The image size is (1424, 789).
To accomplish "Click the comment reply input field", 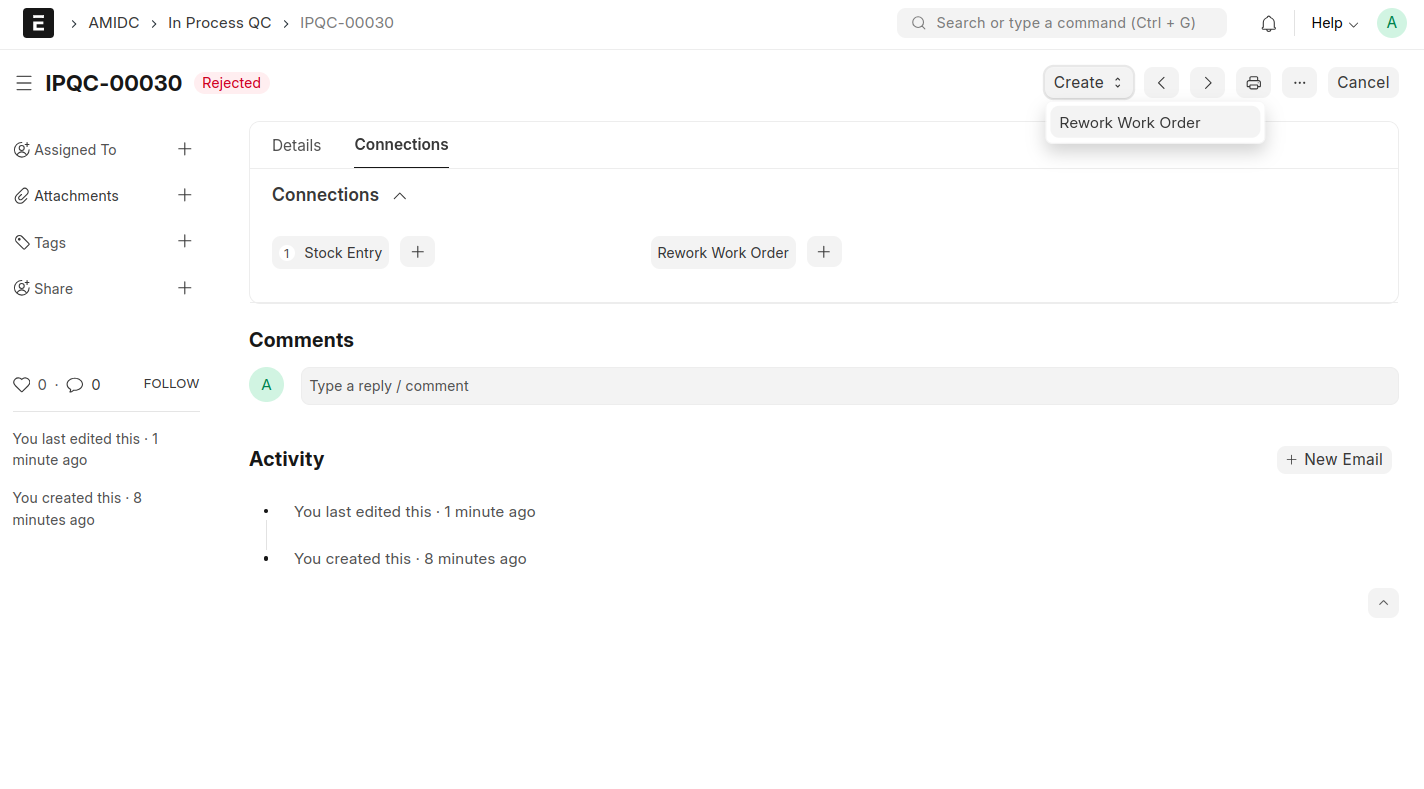I will coord(848,386).
